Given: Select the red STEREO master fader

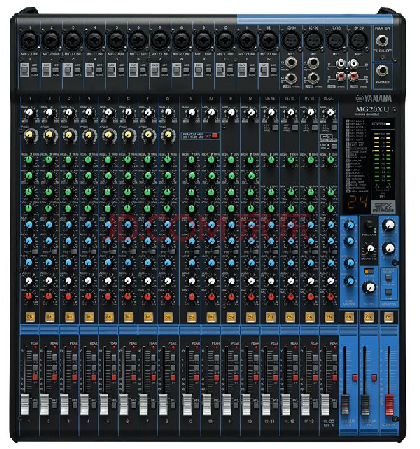Looking at the screenshot, I should coord(389,404).
